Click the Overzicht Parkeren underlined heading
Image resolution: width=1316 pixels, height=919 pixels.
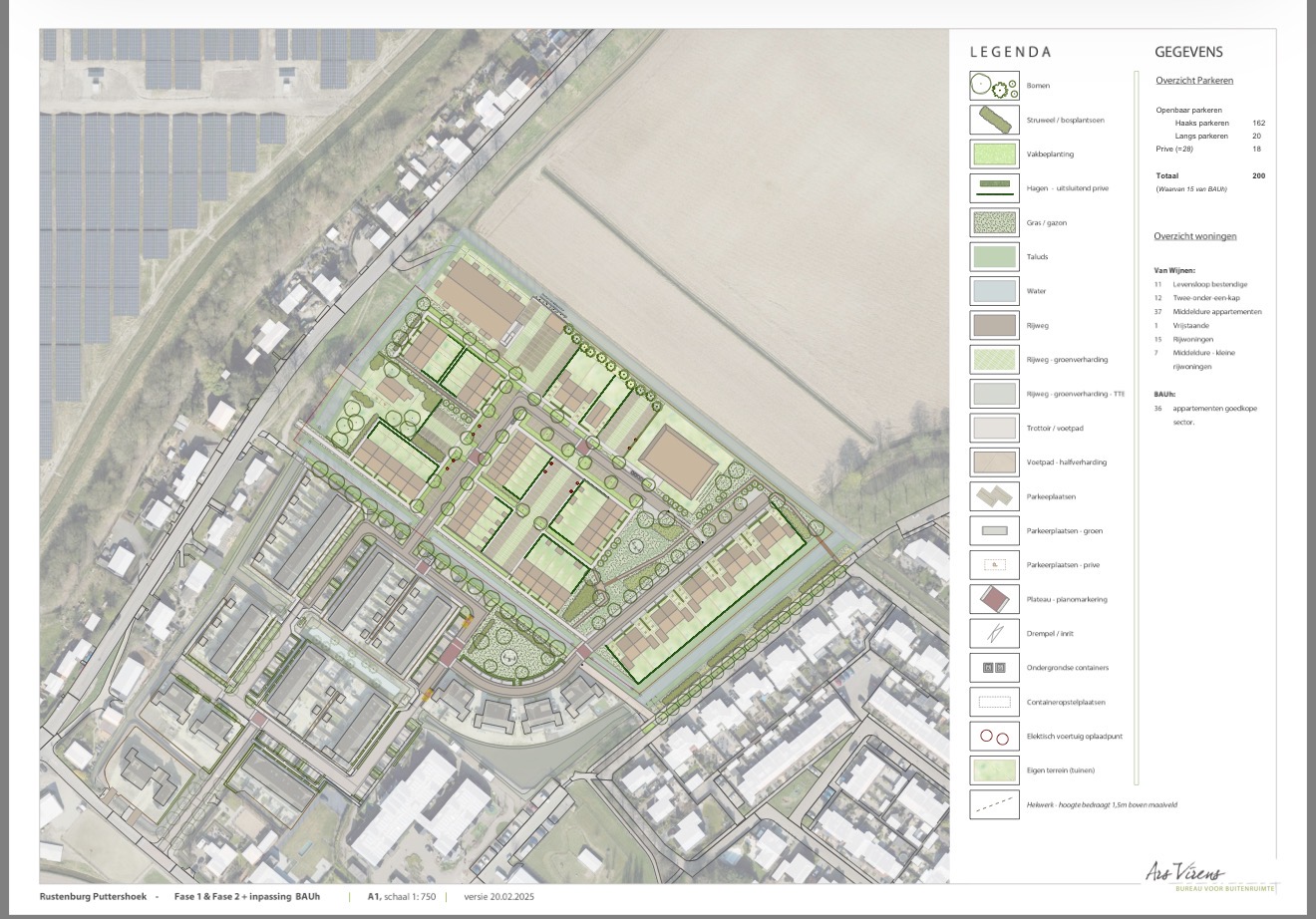(x=1193, y=81)
